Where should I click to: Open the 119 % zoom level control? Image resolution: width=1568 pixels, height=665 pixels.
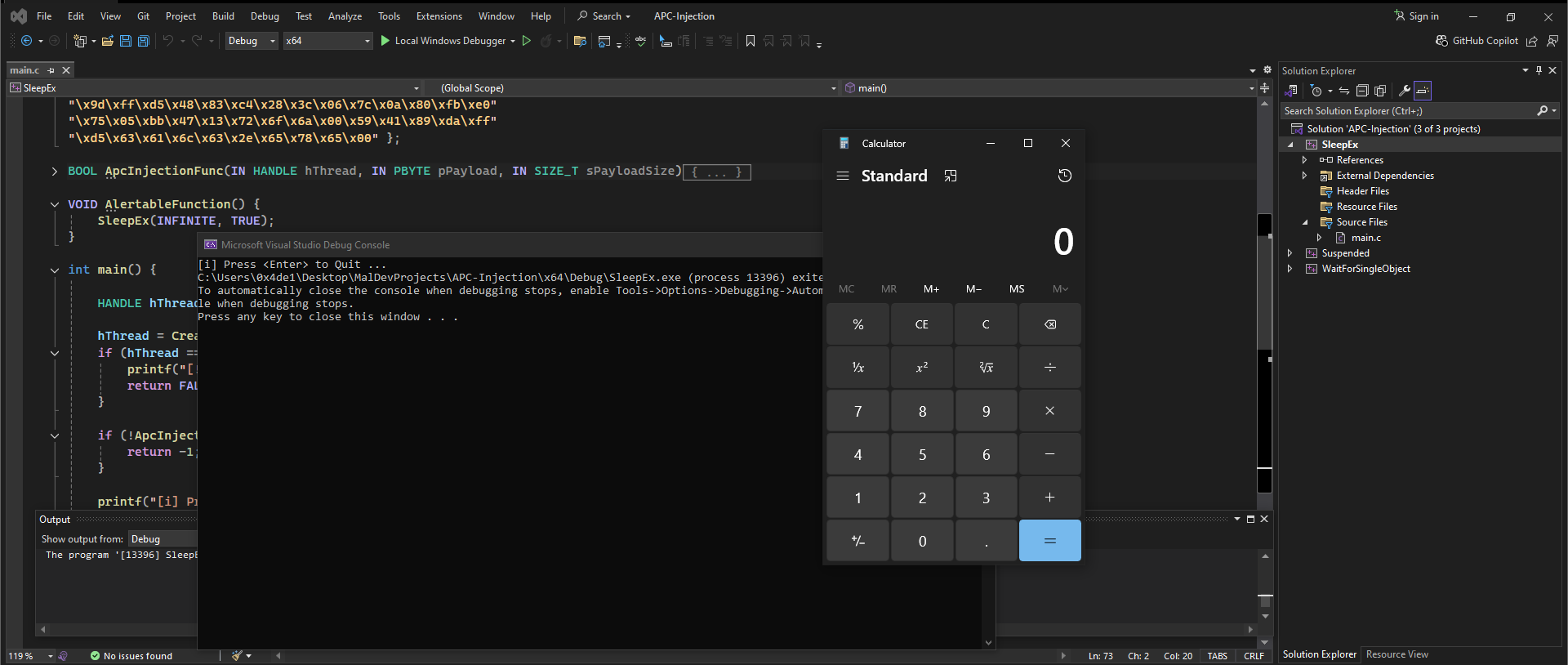point(31,656)
